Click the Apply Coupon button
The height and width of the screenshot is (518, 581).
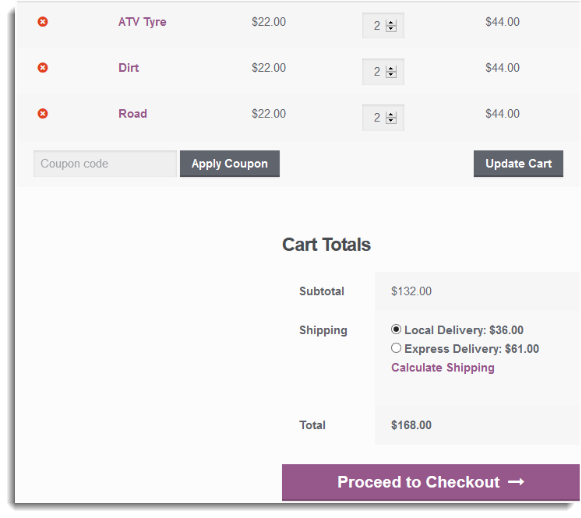pos(230,163)
